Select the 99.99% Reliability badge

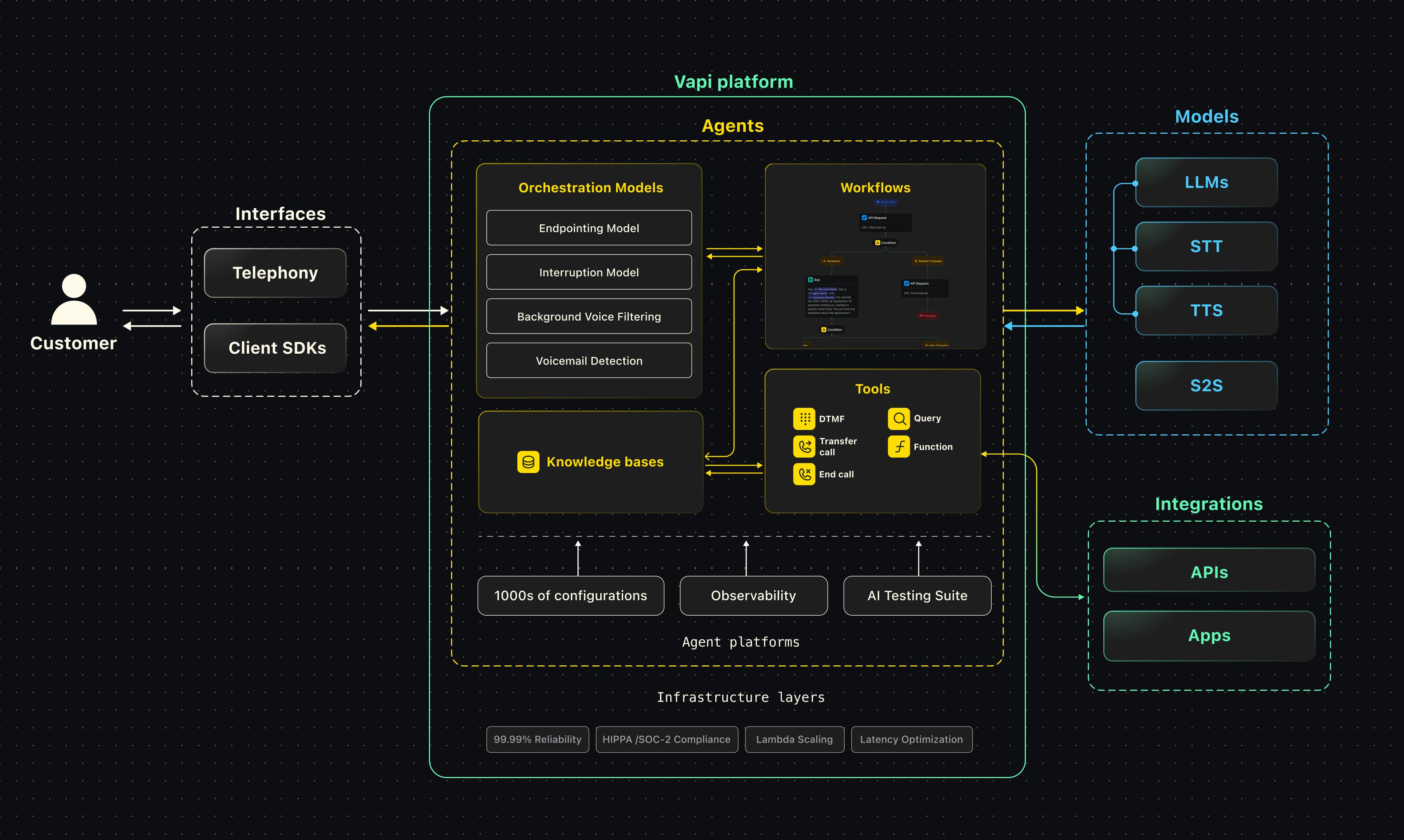[537, 739]
